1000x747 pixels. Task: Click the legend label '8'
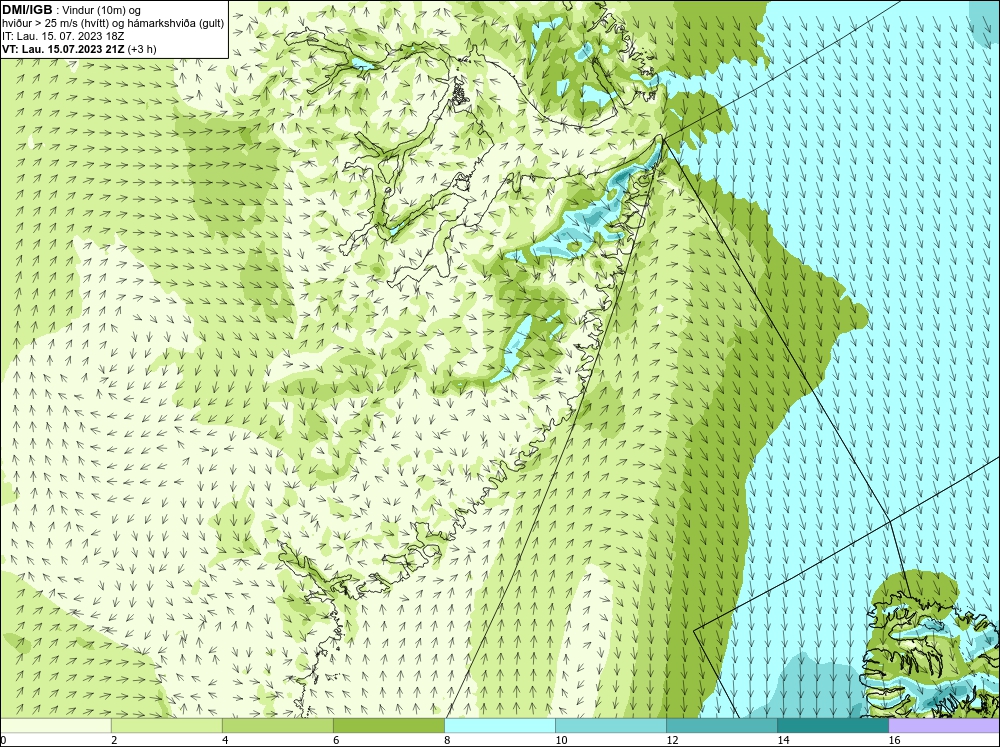pyautogui.click(x=447, y=740)
